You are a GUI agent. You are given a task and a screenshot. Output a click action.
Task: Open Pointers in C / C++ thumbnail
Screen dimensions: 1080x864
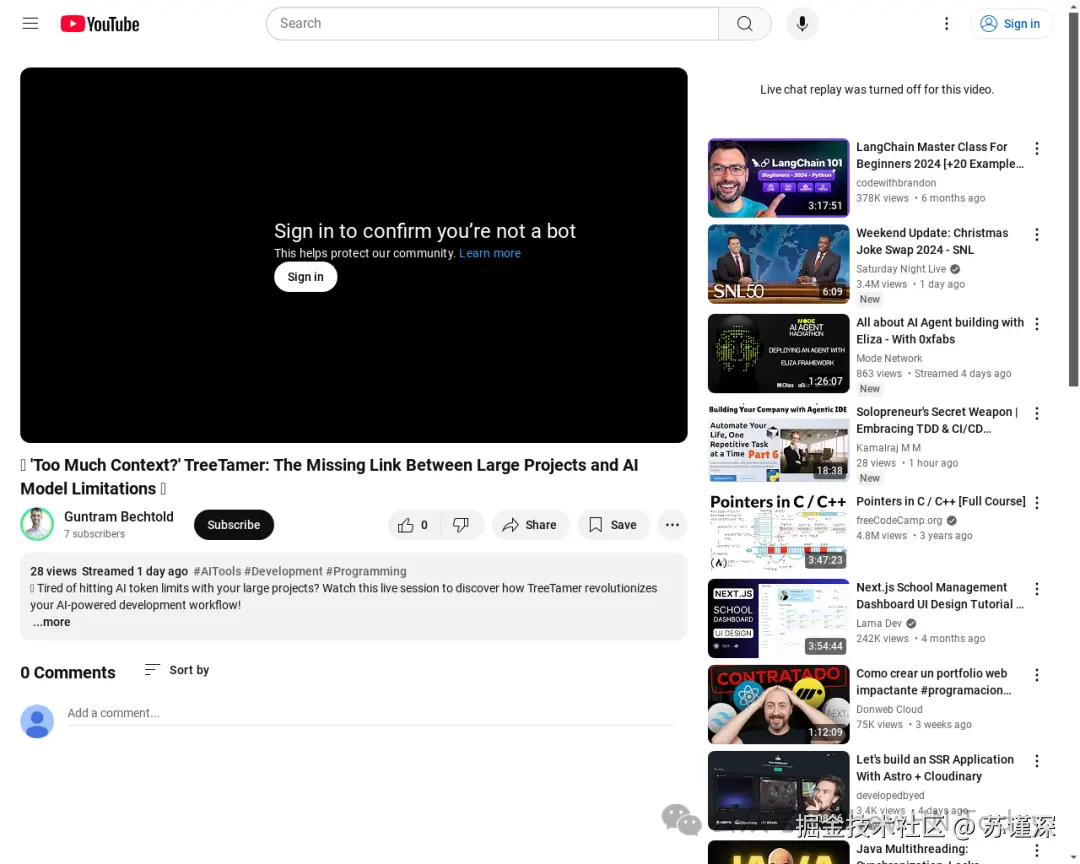coord(778,533)
